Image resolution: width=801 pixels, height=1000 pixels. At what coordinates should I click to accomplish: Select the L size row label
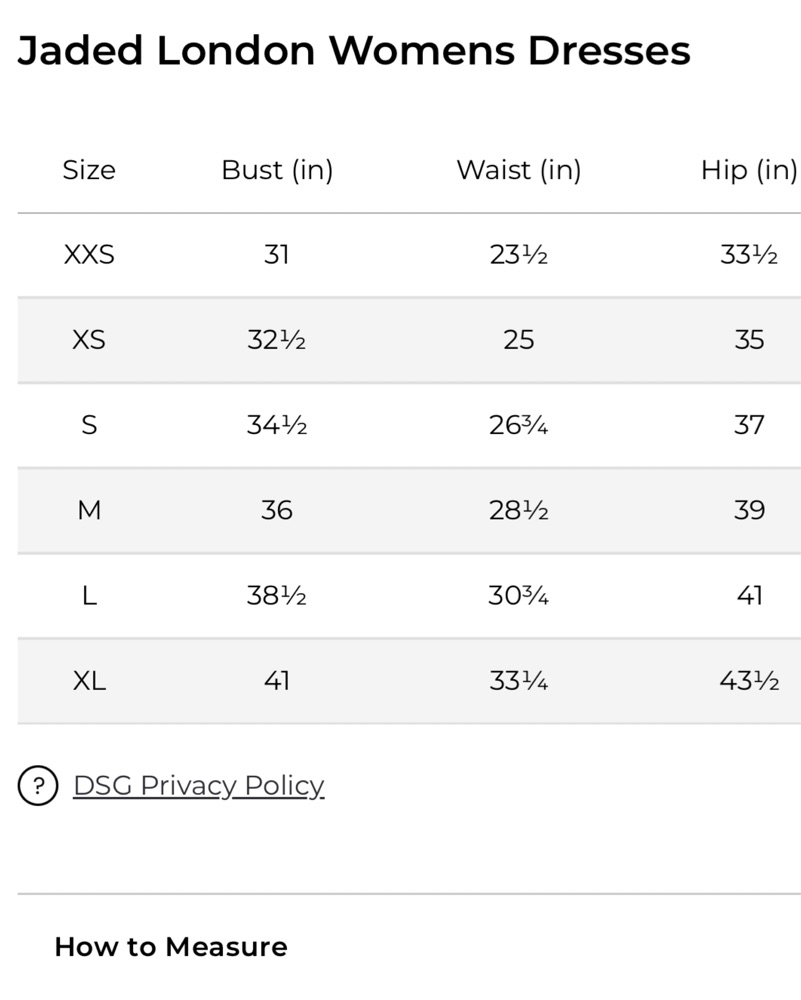89,596
